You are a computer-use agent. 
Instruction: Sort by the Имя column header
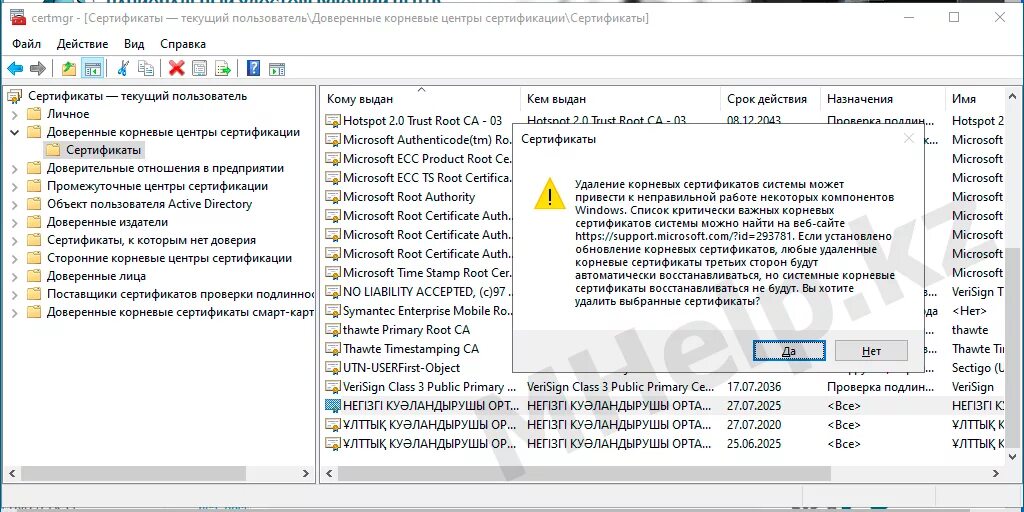[976, 99]
